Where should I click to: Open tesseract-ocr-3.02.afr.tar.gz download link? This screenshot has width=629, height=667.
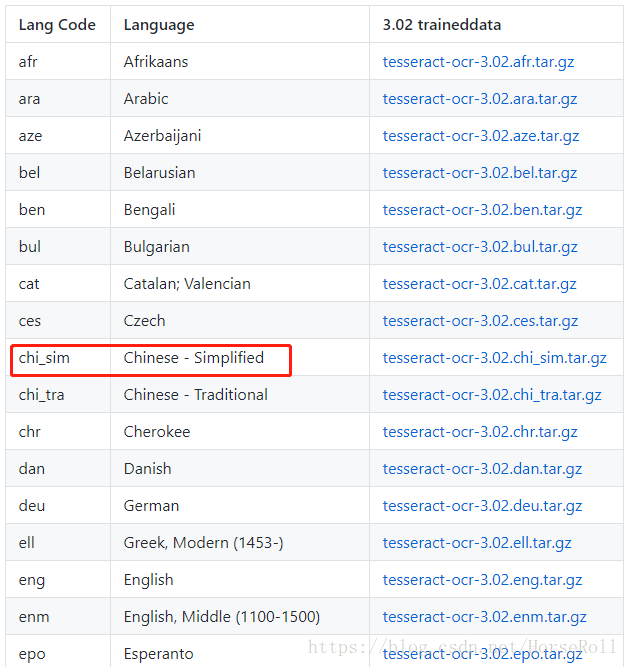478,62
